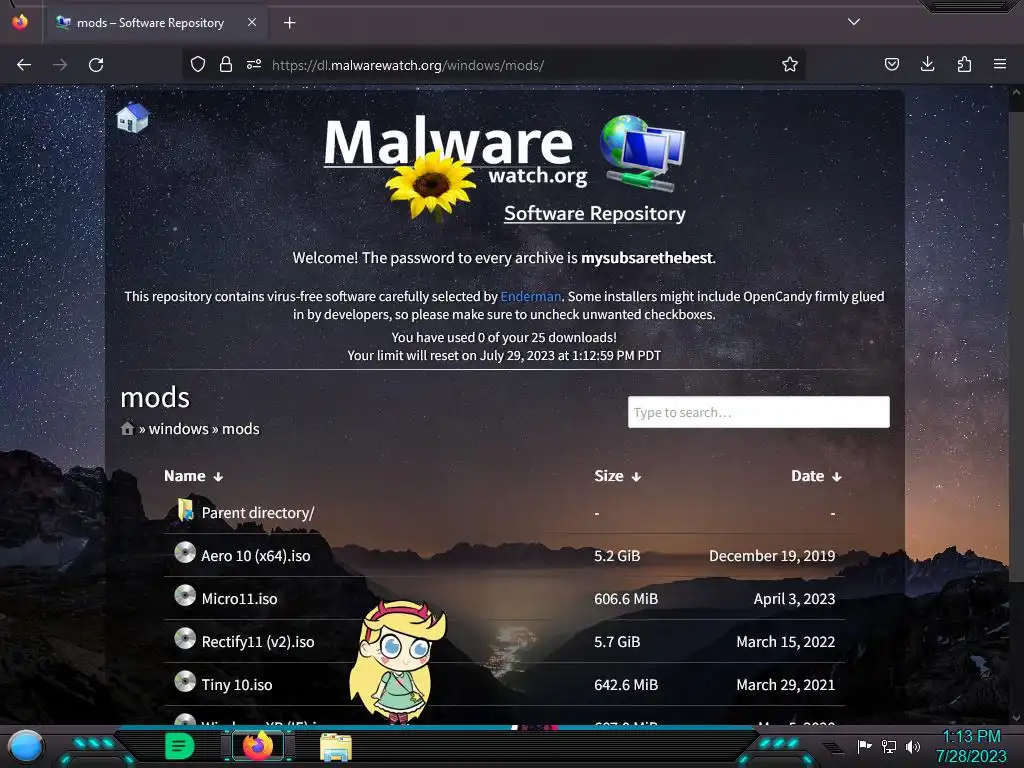The image size is (1024, 768).
Task: Switch to Firefox in the taskbar
Action: (258, 746)
